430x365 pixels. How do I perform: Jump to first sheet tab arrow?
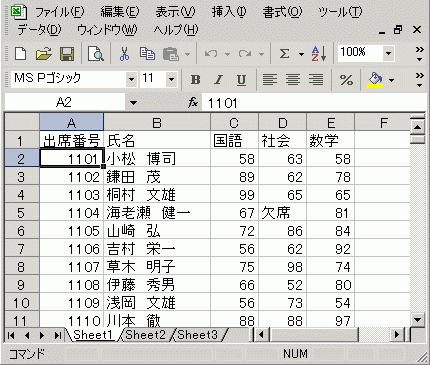[11, 335]
